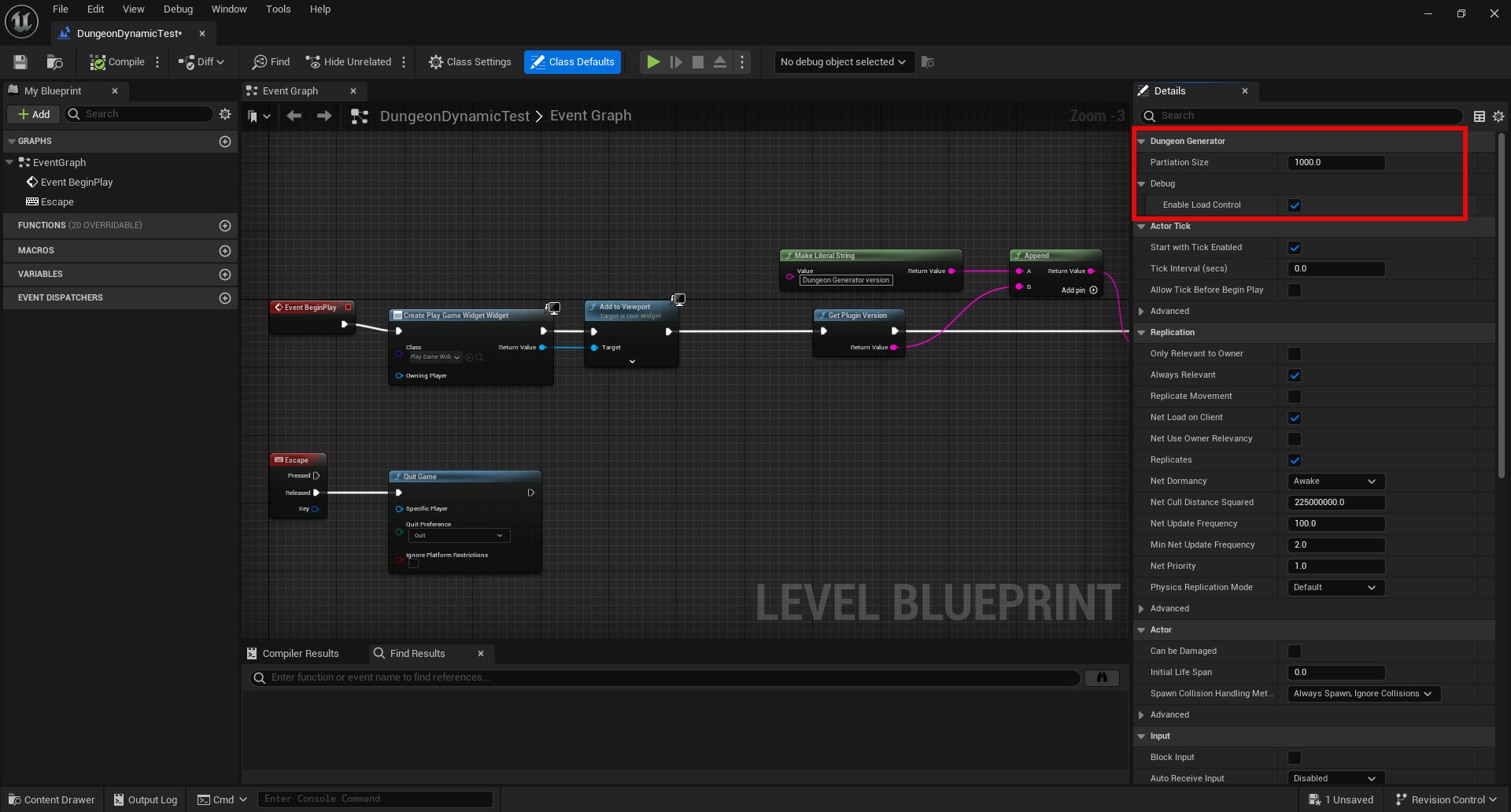Toggle Replicates checkbox

click(1295, 460)
